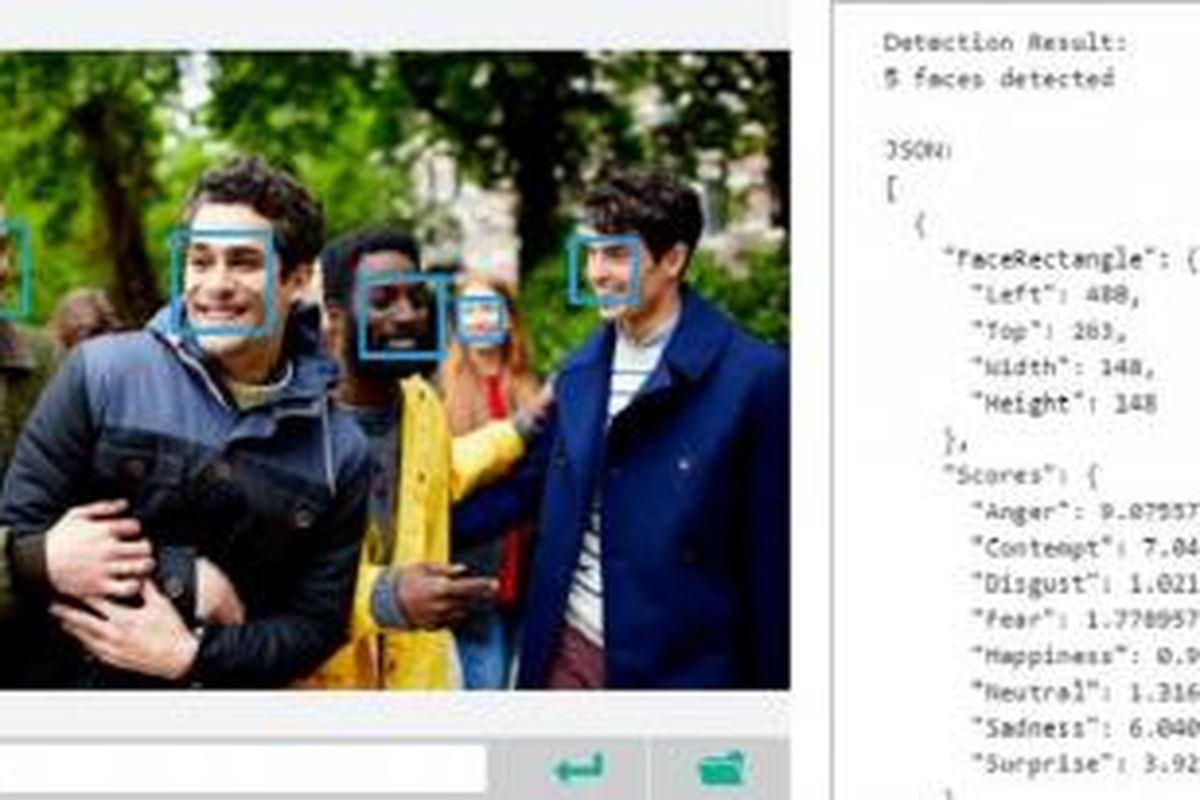
Task: Click into the image URL input field
Action: (x=240, y=768)
